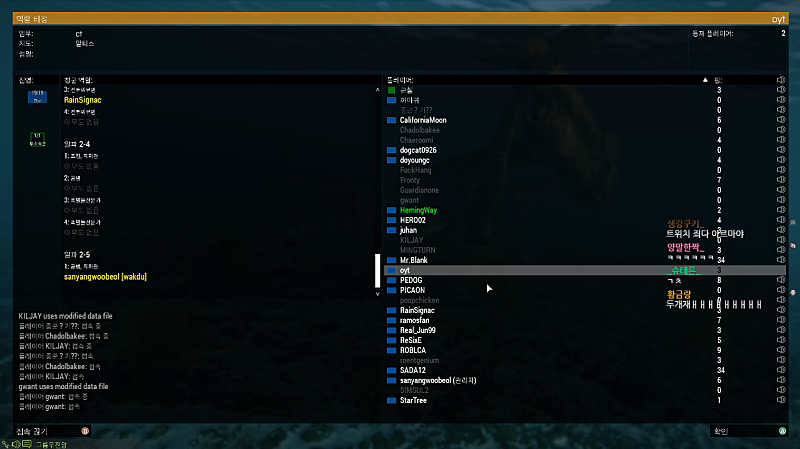Click speaker icon on doyoungc row
The width and height of the screenshot is (800, 449).
coord(781,160)
